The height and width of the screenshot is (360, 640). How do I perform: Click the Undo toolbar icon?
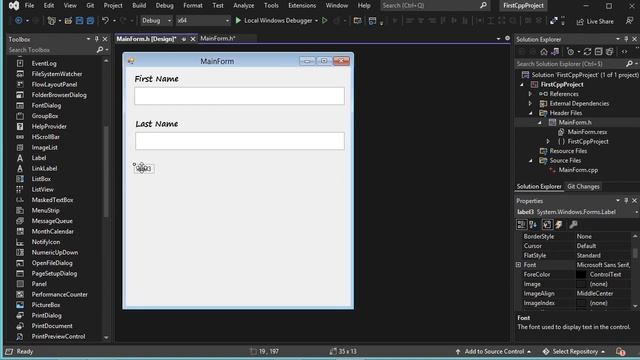pyautogui.click(x=105, y=20)
